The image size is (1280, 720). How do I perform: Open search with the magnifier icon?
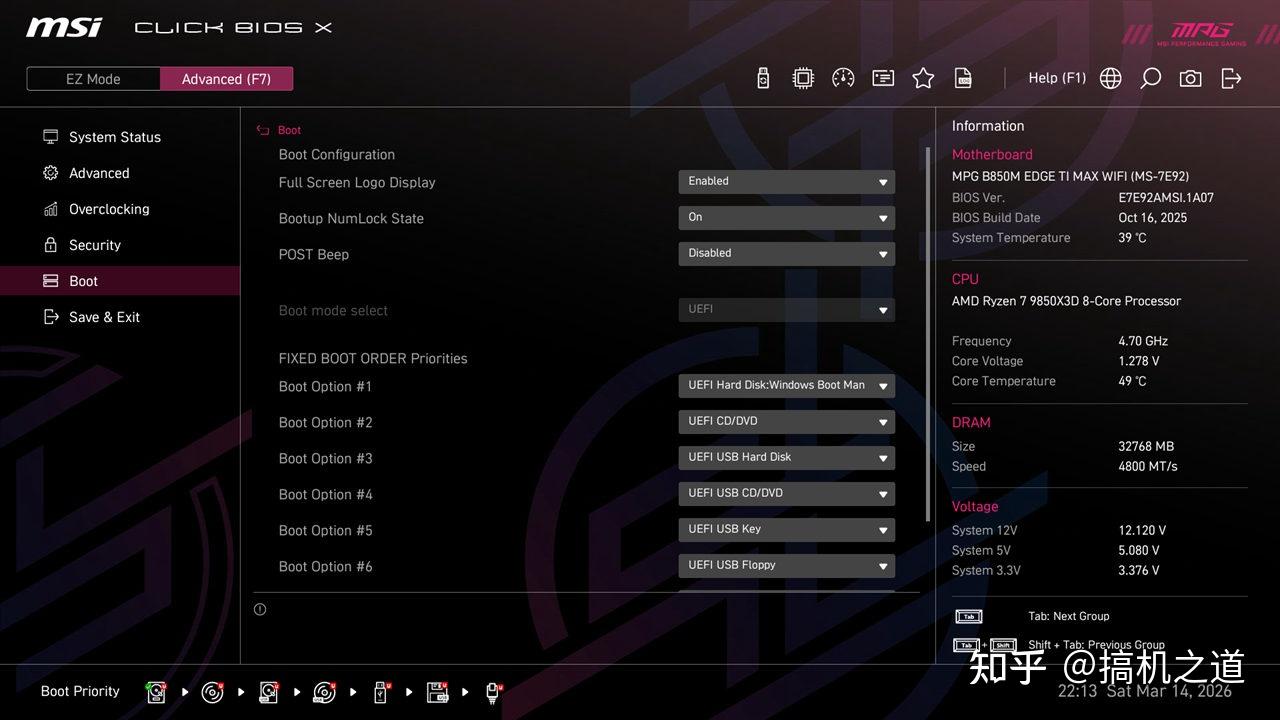pos(1151,78)
